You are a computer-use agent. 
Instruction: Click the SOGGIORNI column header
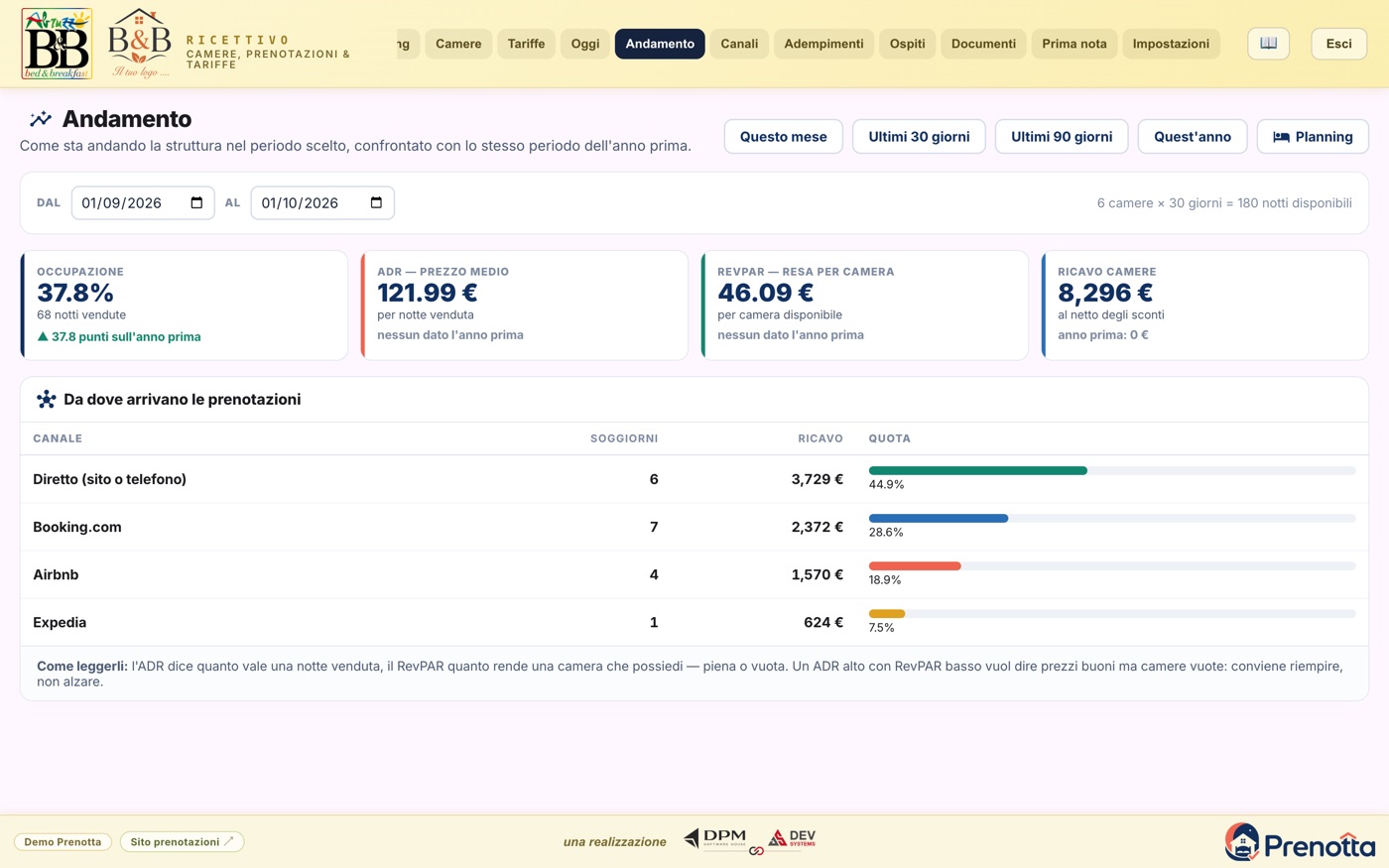coord(624,438)
